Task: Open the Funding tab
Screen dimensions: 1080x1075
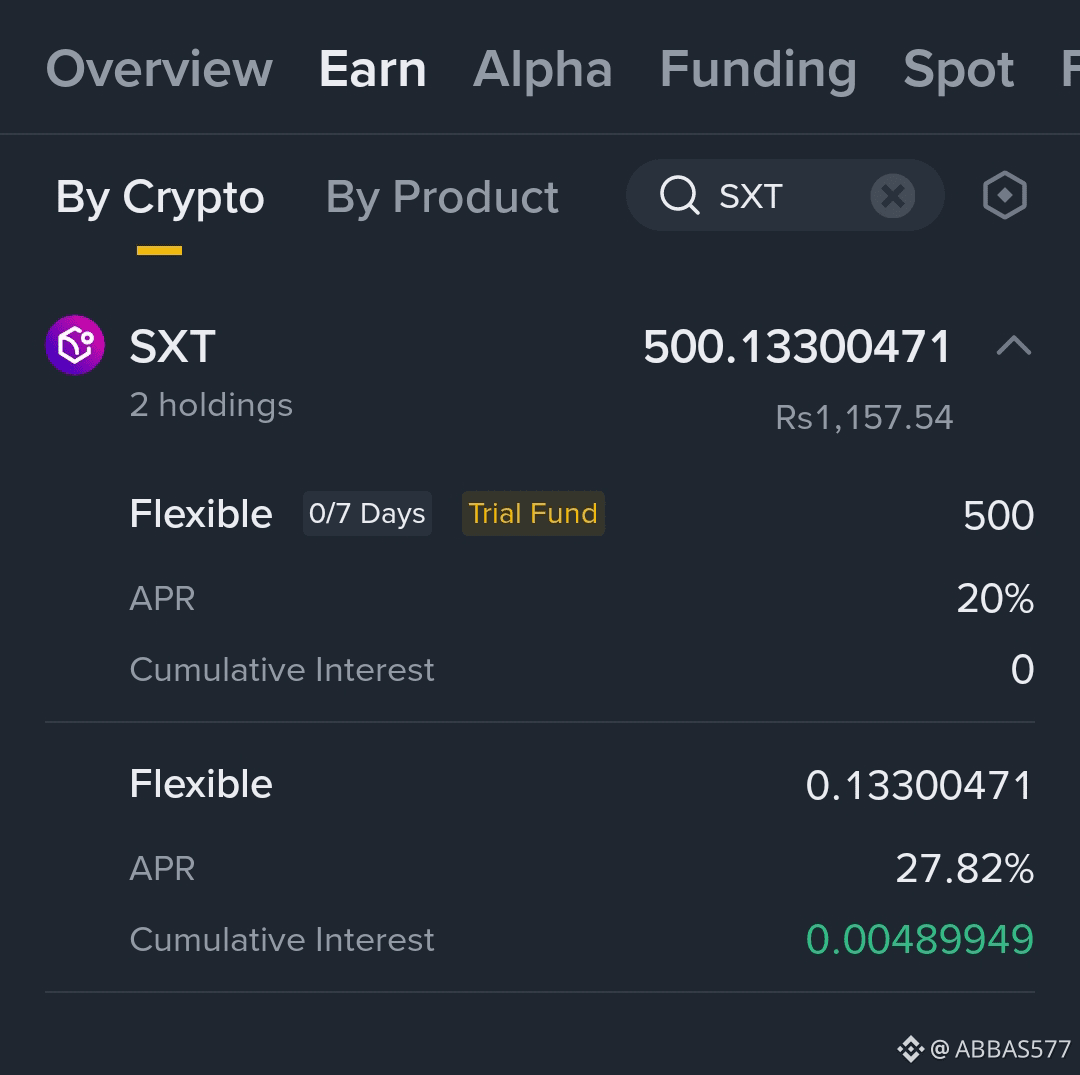Action: 758,69
